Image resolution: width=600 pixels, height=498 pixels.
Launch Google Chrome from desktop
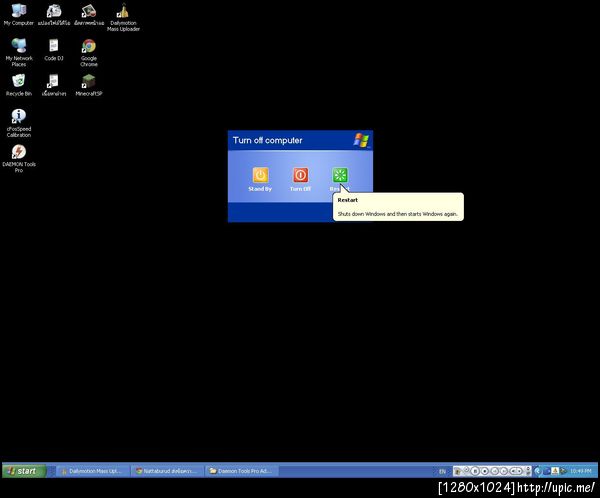(89, 53)
